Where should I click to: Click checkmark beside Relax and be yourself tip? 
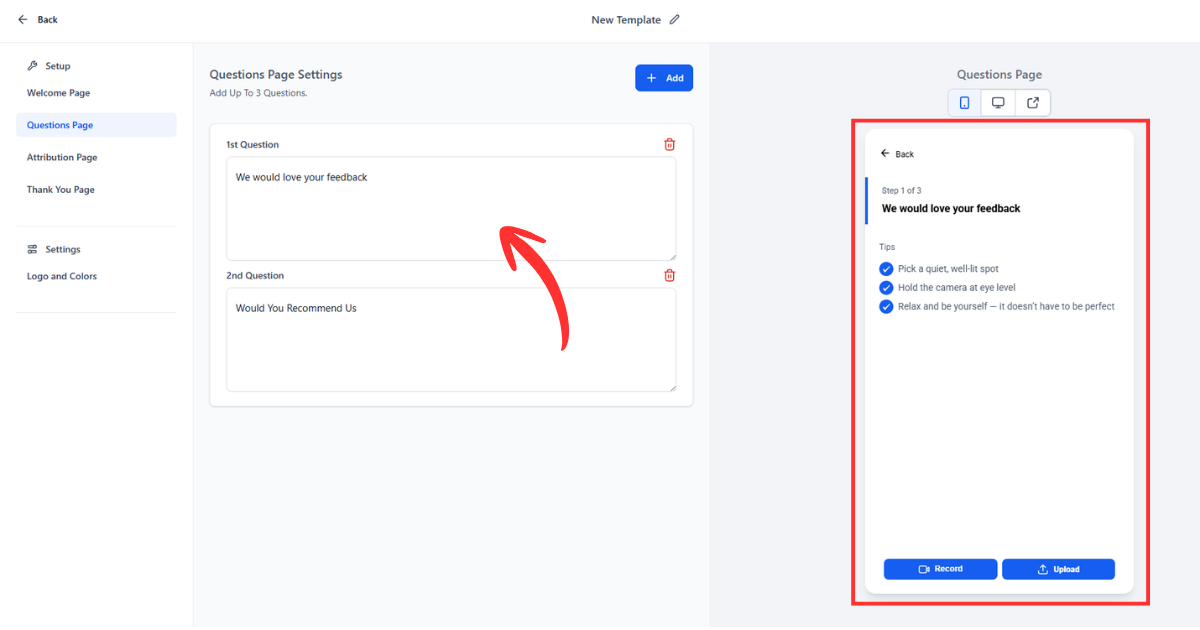tap(886, 307)
